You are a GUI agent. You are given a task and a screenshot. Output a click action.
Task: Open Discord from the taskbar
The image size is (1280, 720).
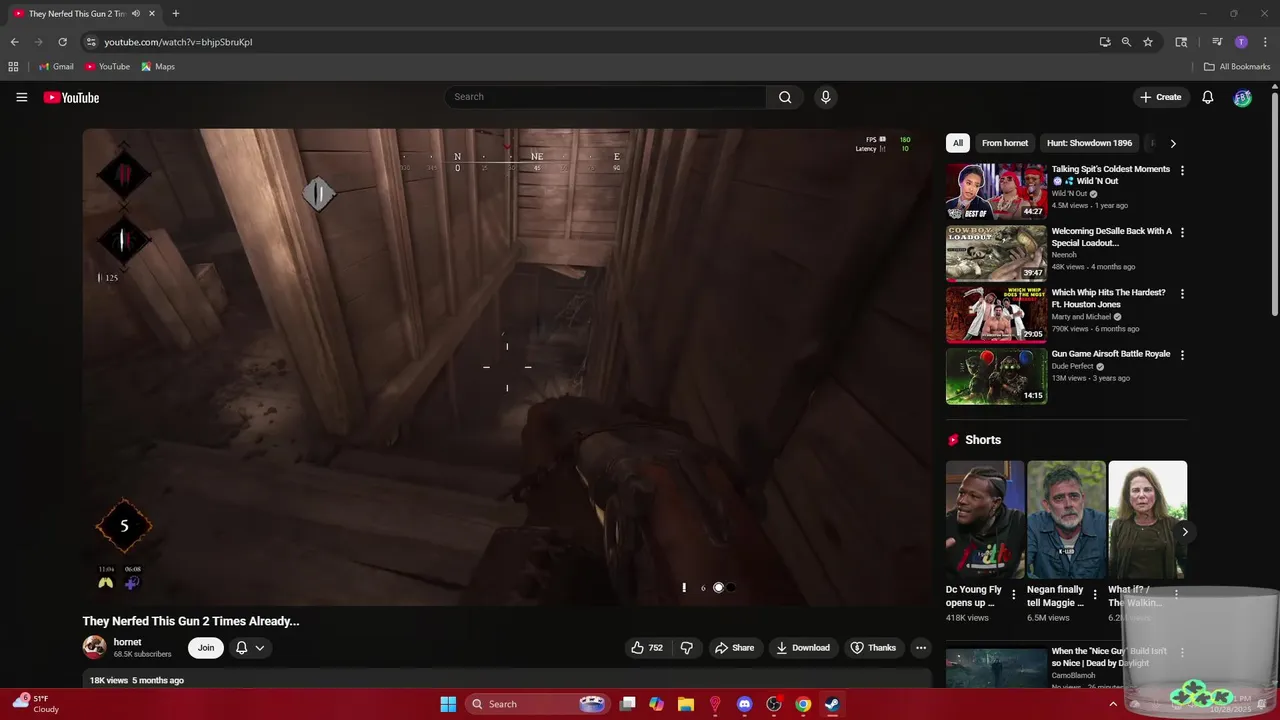(744, 704)
